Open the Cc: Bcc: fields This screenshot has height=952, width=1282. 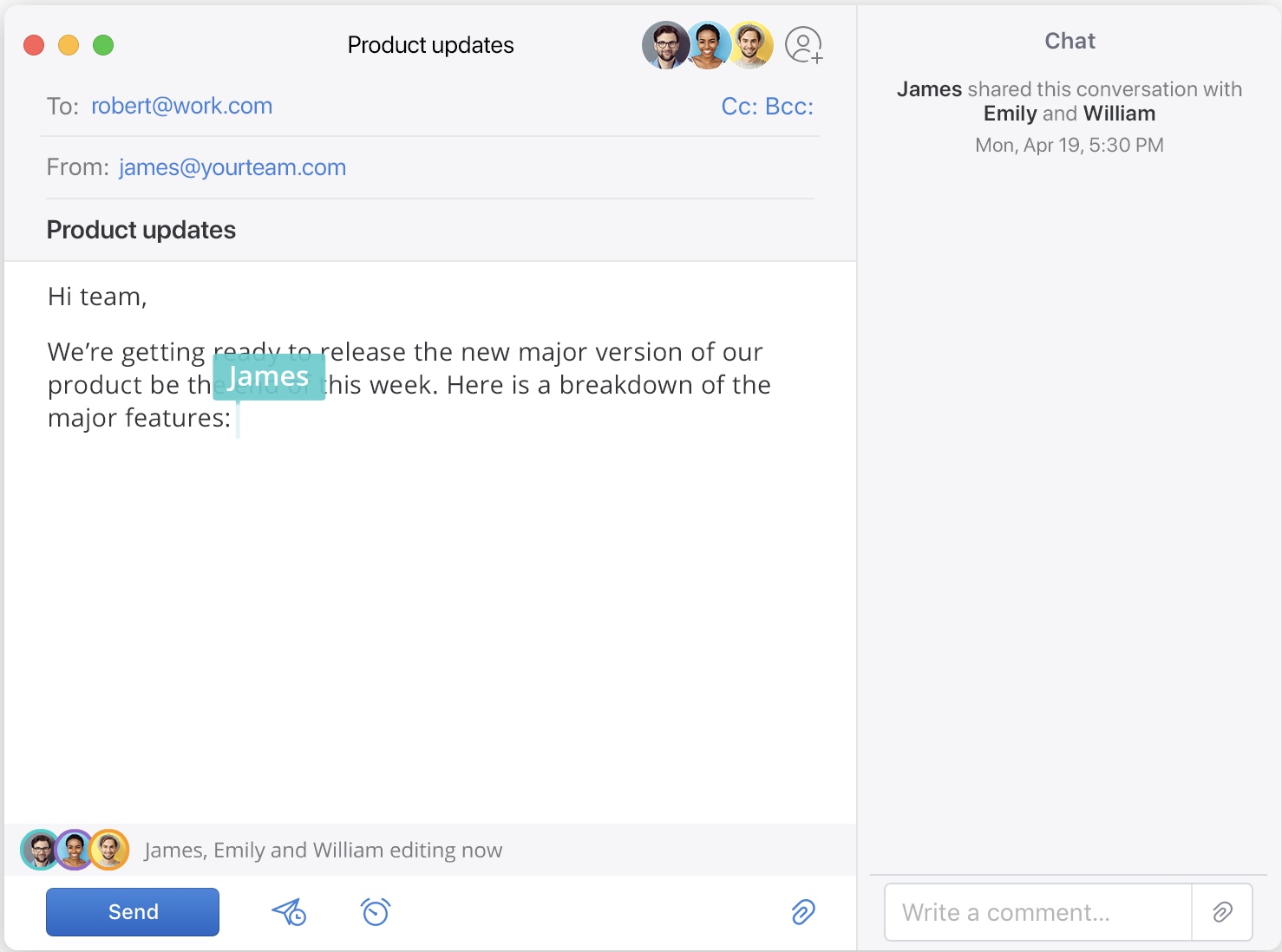coord(767,107)
